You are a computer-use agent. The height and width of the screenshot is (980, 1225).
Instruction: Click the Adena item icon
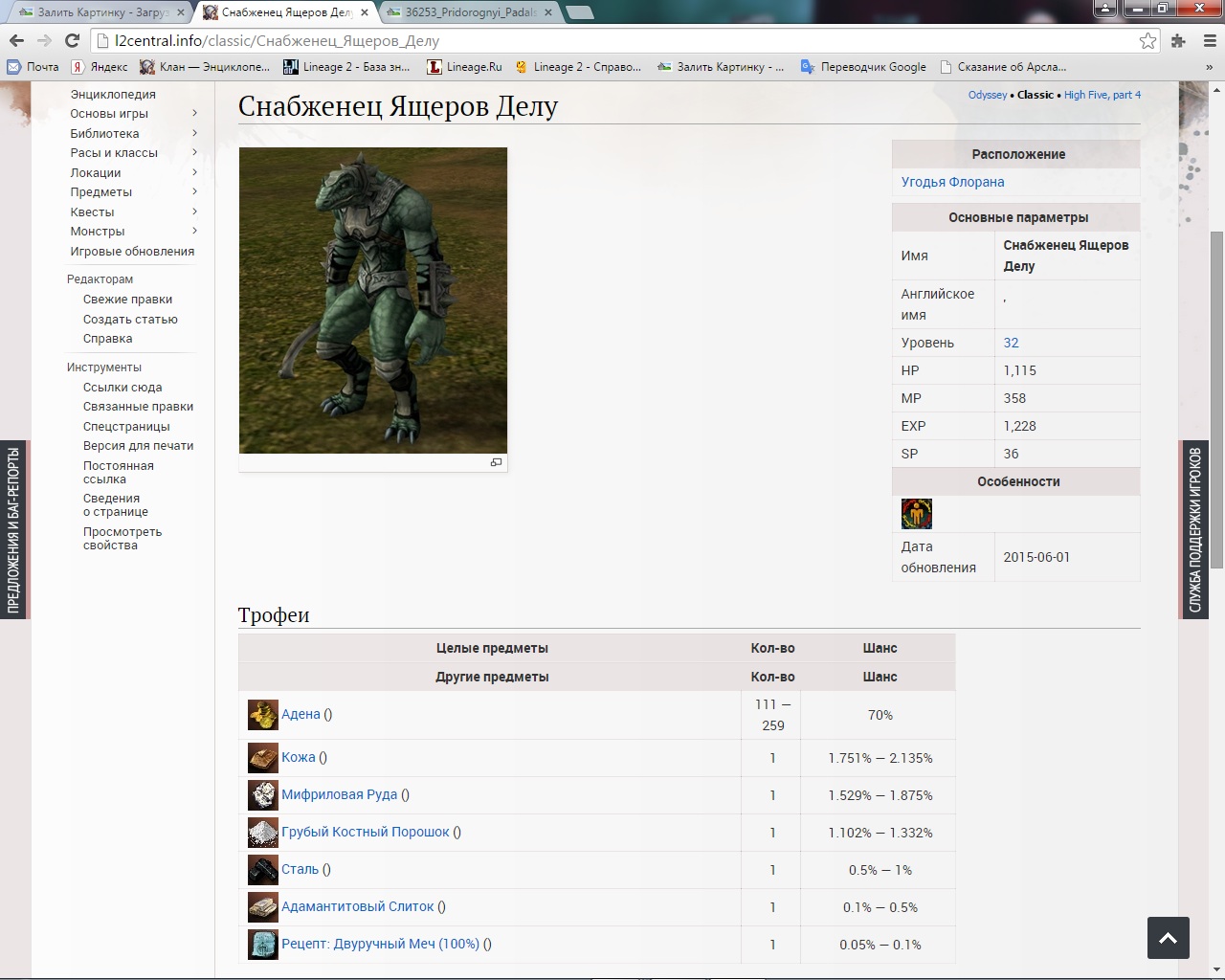[263, 715]
